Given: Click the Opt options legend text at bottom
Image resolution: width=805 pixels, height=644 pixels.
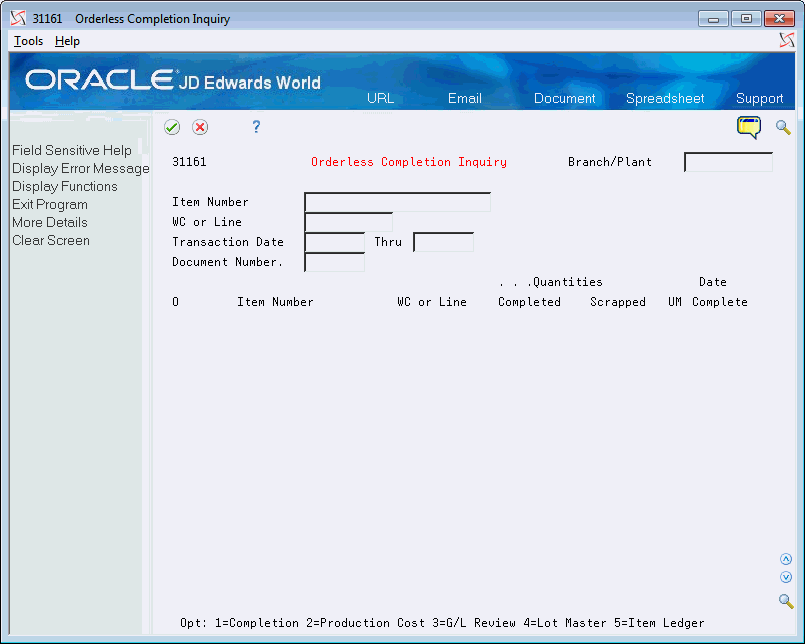Looking at the screenshot, I should 442,623.
